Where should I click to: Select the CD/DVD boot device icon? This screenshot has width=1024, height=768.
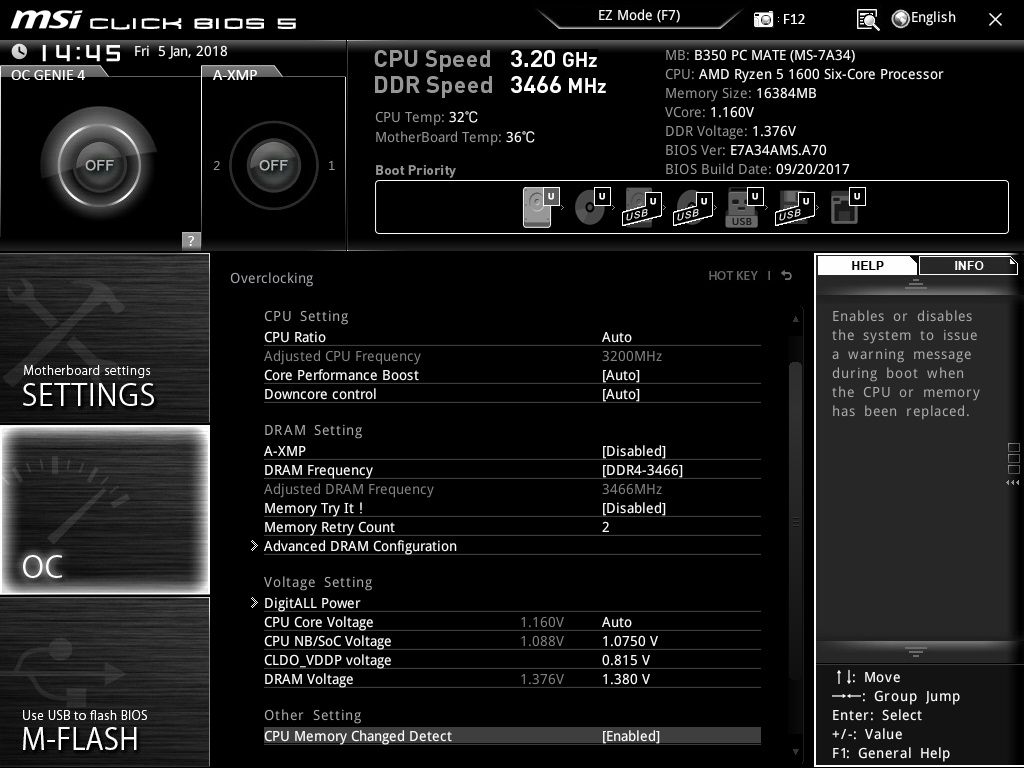coord(592,206)
